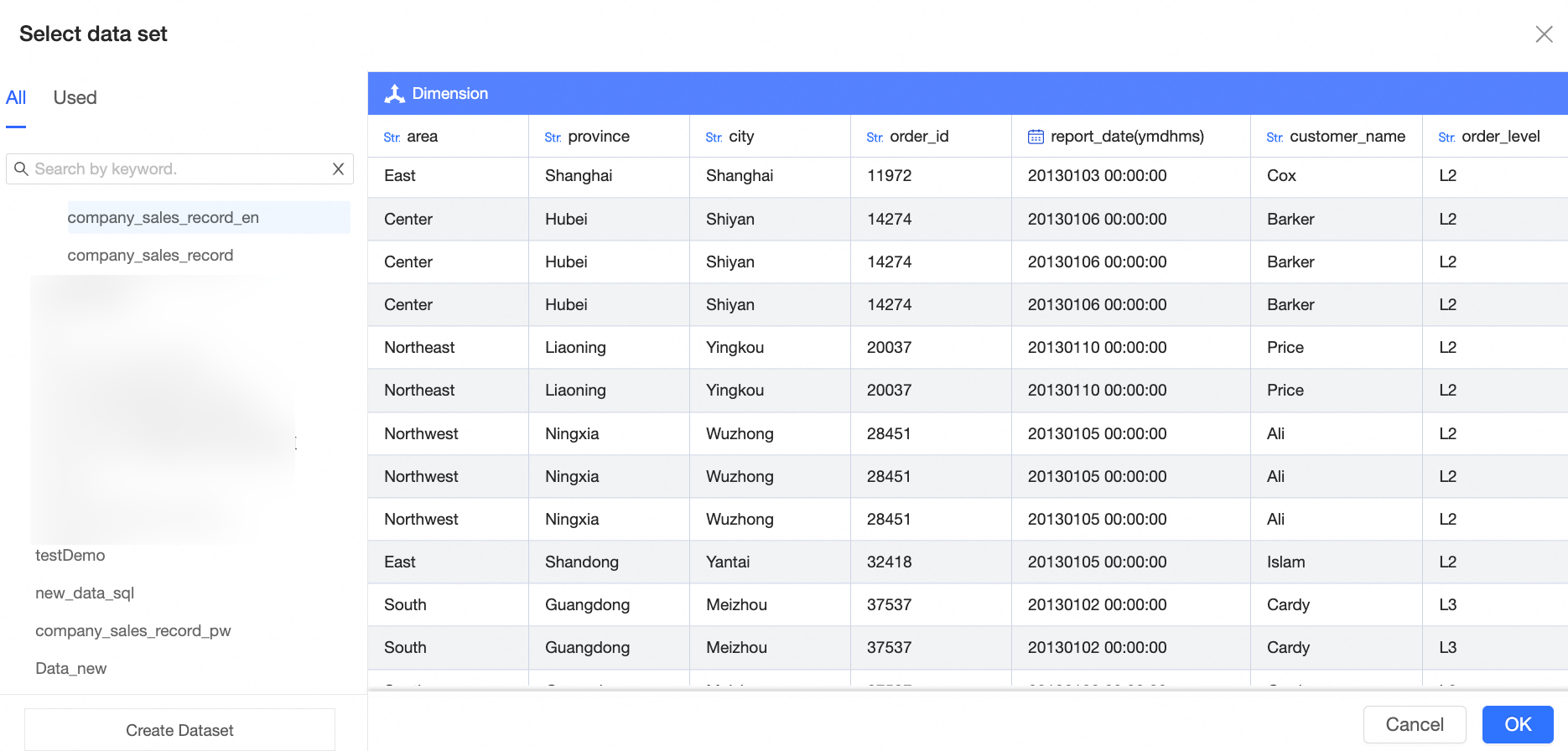Viewport: 1568px width, 751px height.
Task: Click the order_level column header
Action: pos(1495,137)
